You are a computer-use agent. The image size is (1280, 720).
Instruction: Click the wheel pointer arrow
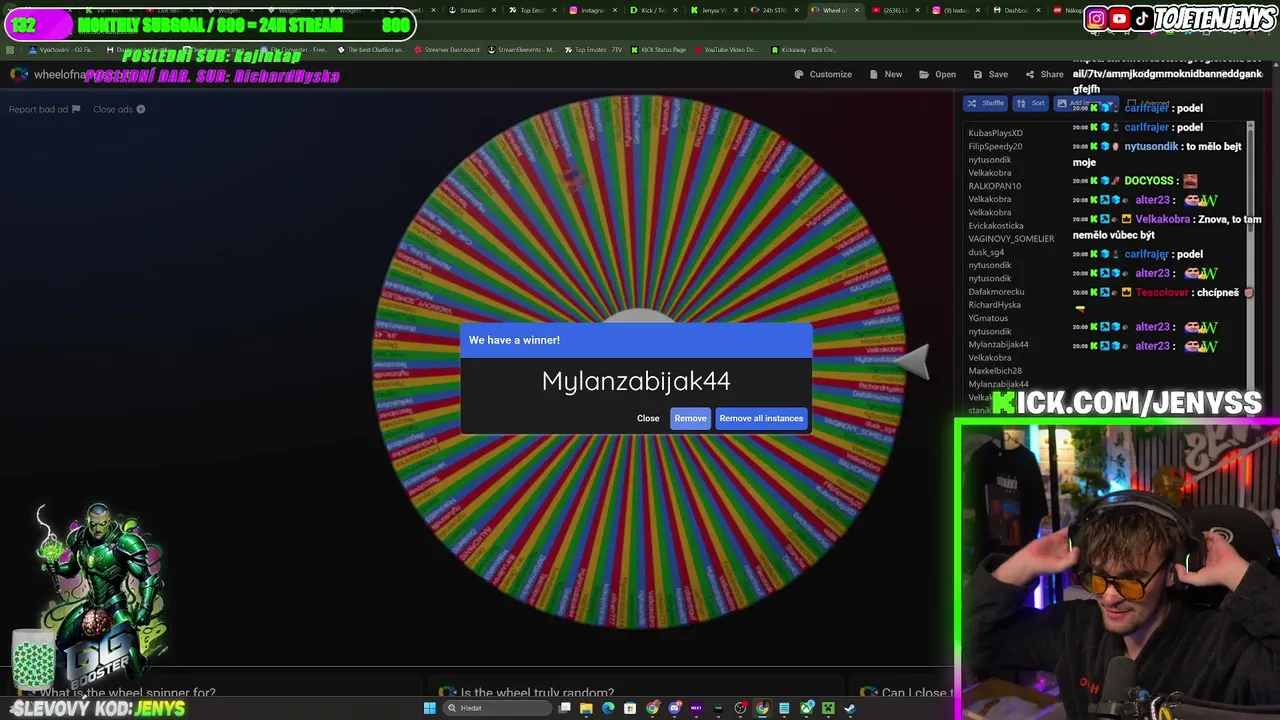coord(912,361)
